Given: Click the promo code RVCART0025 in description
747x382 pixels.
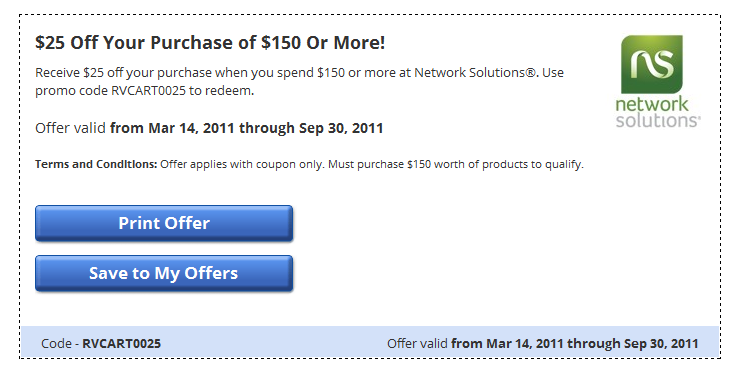Looking at the screenshot, I should point(148,90).
